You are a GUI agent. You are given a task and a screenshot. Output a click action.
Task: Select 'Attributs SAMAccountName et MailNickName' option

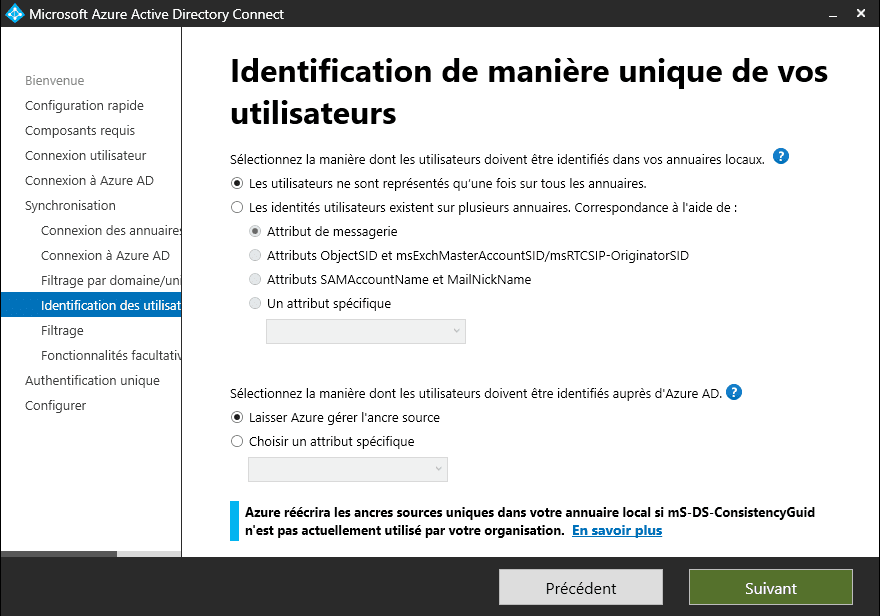coord(256,280)
